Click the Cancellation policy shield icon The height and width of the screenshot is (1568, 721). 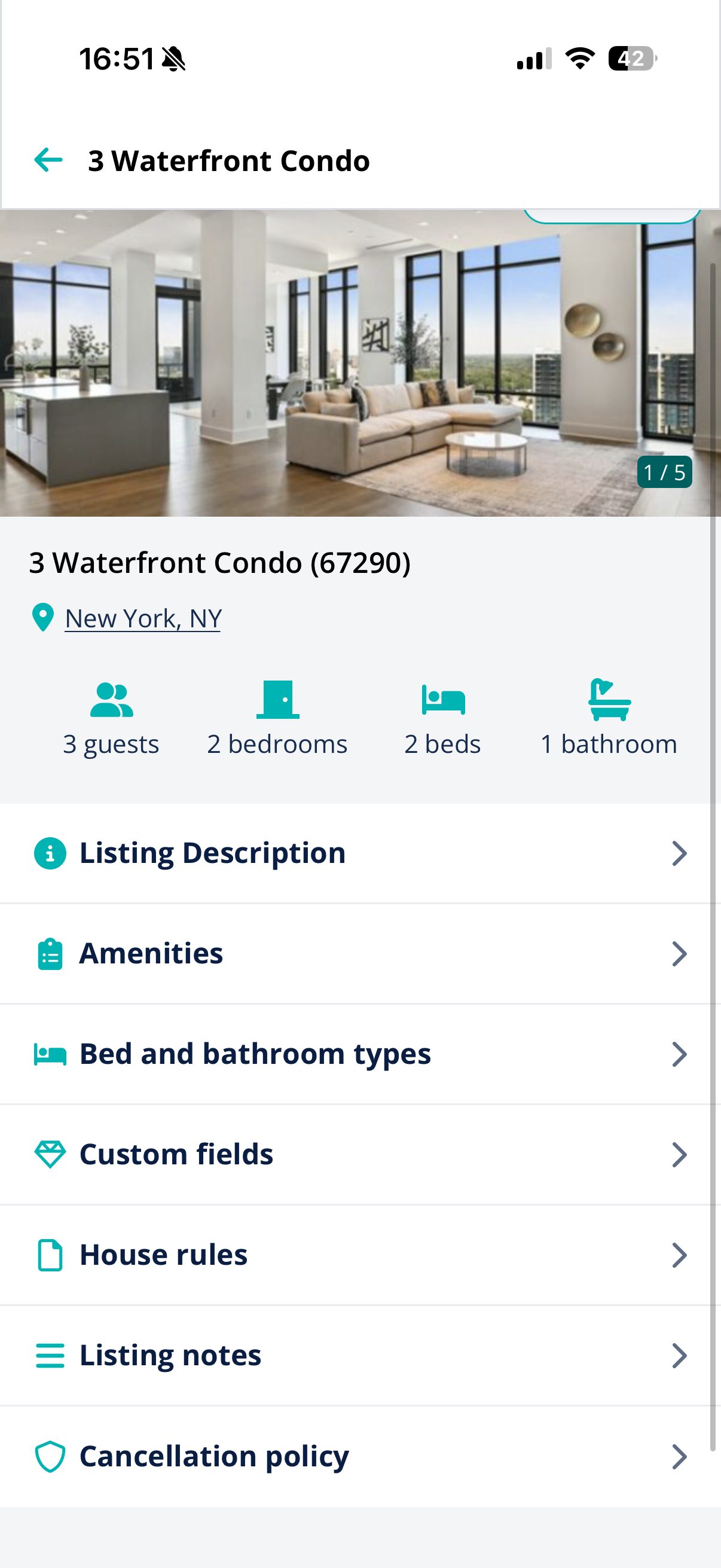point(50,1456)
